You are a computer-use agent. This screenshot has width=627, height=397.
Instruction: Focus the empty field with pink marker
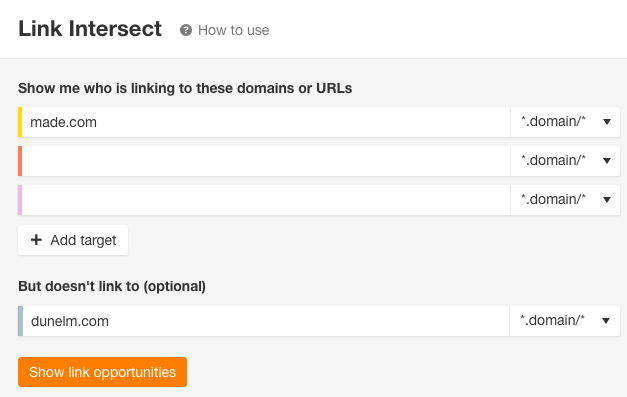click(x=266, y=199)
